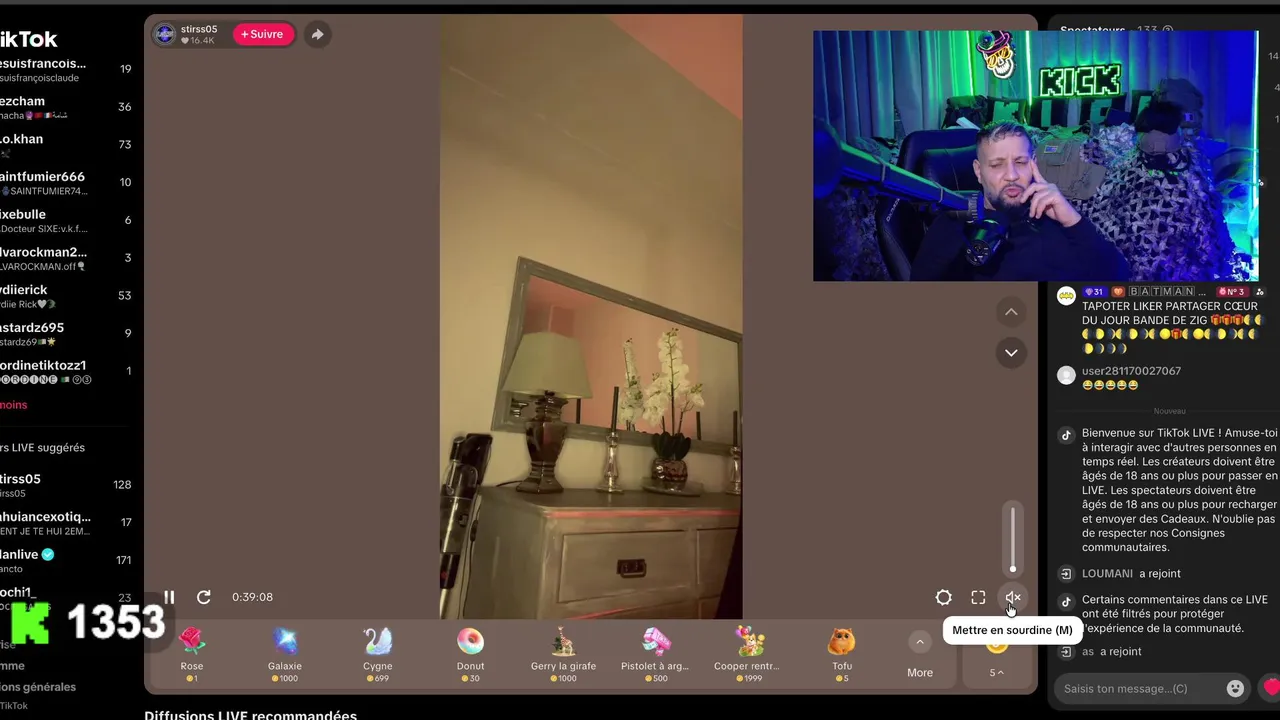Viewport: 1280px width, 720px height.
Task: Go to next live with down arrow
Action: [x=1011, y=353]
